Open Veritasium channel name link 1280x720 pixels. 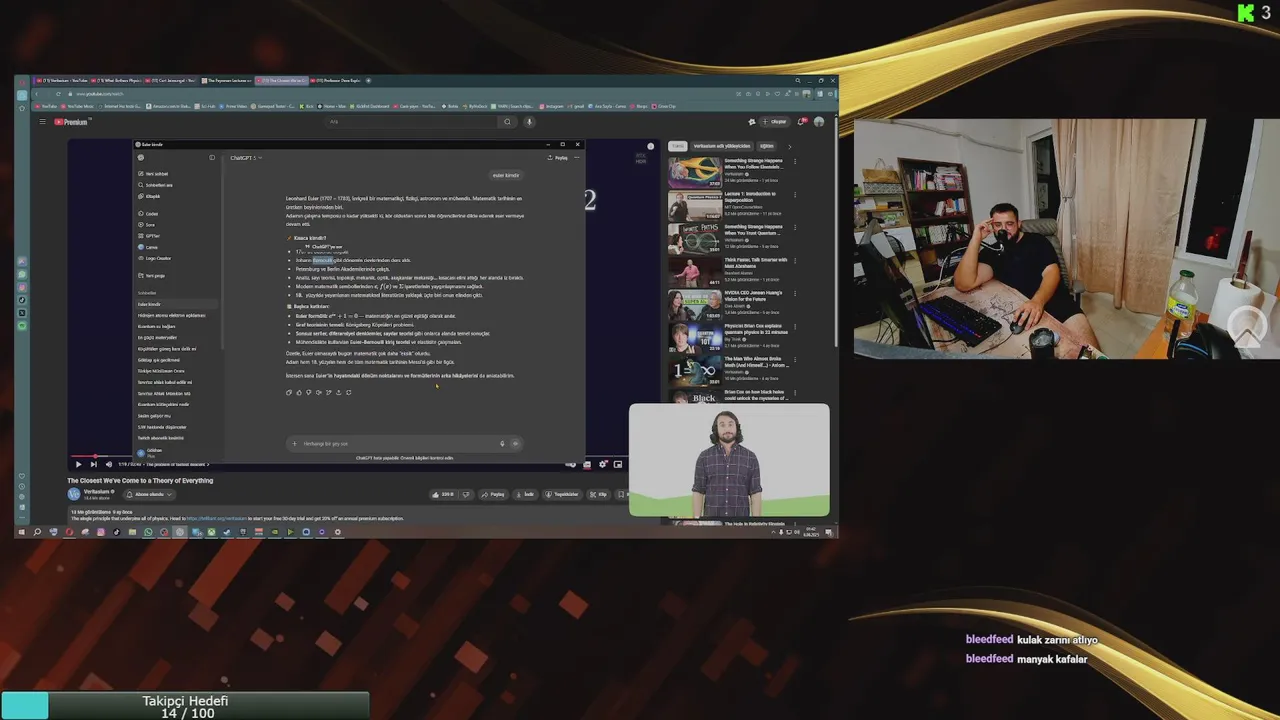(x=97, y=491)
